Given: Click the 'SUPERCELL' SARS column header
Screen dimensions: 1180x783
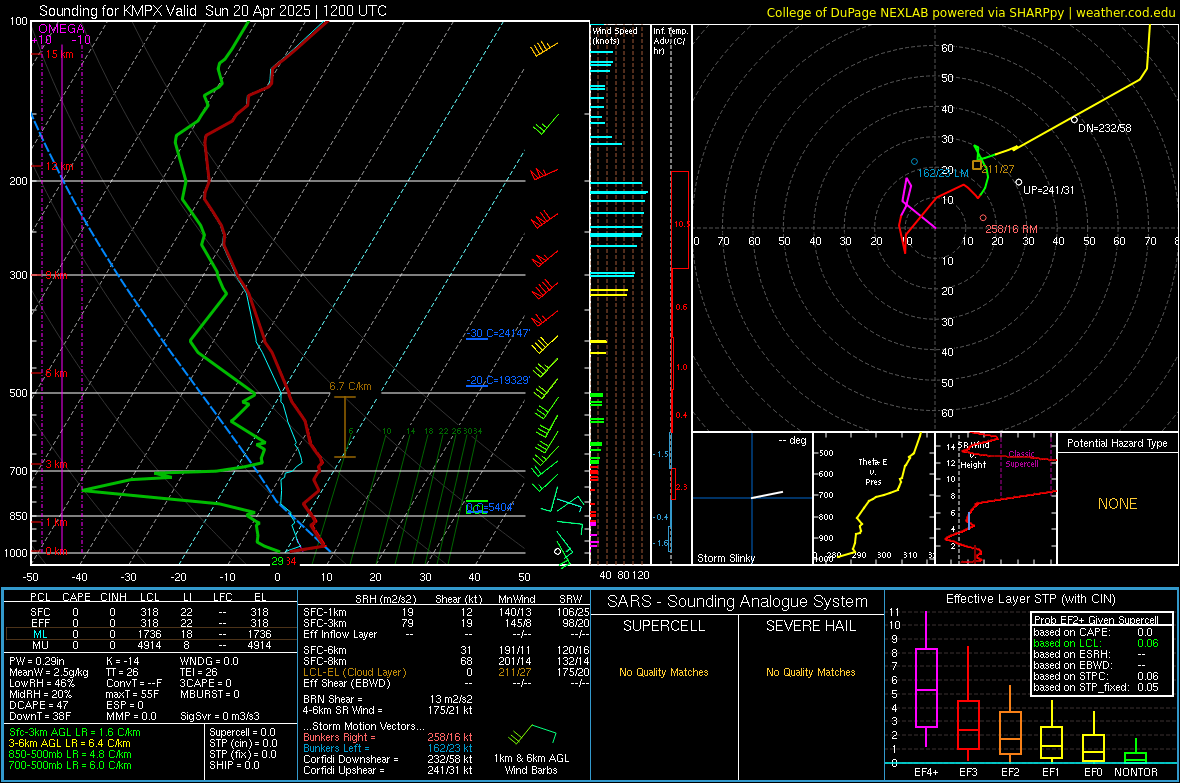Looking at the screenshot, I should 664,626.
